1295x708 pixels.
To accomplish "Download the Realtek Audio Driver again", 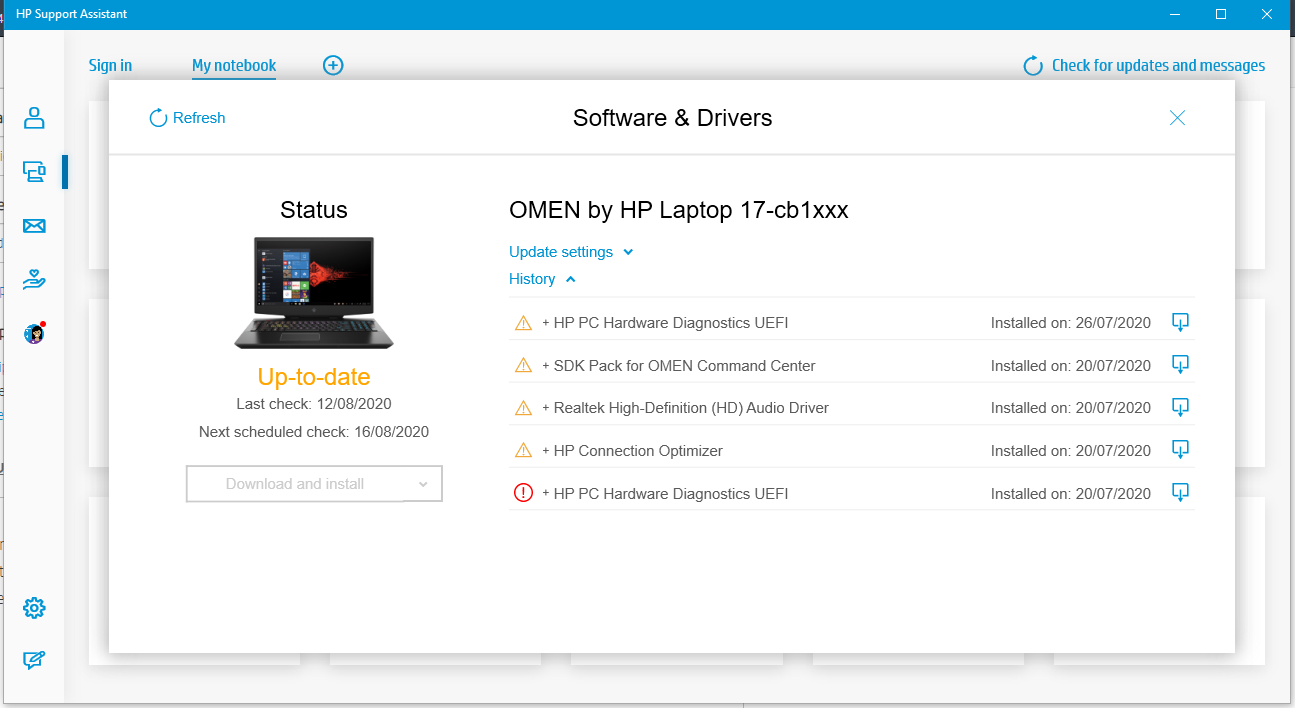I will (1180, 407).
